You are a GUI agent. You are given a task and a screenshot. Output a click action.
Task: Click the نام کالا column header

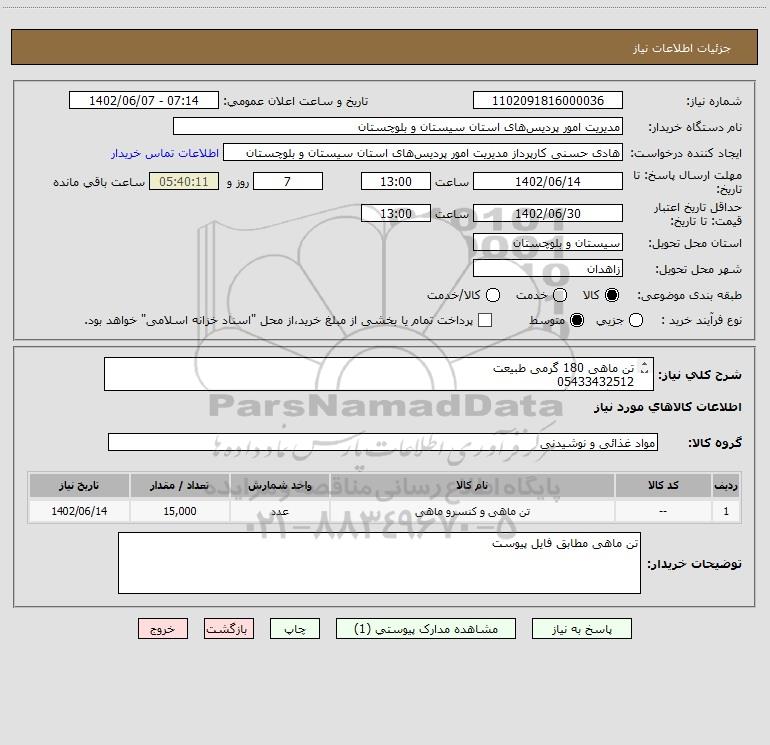point(472,486)
